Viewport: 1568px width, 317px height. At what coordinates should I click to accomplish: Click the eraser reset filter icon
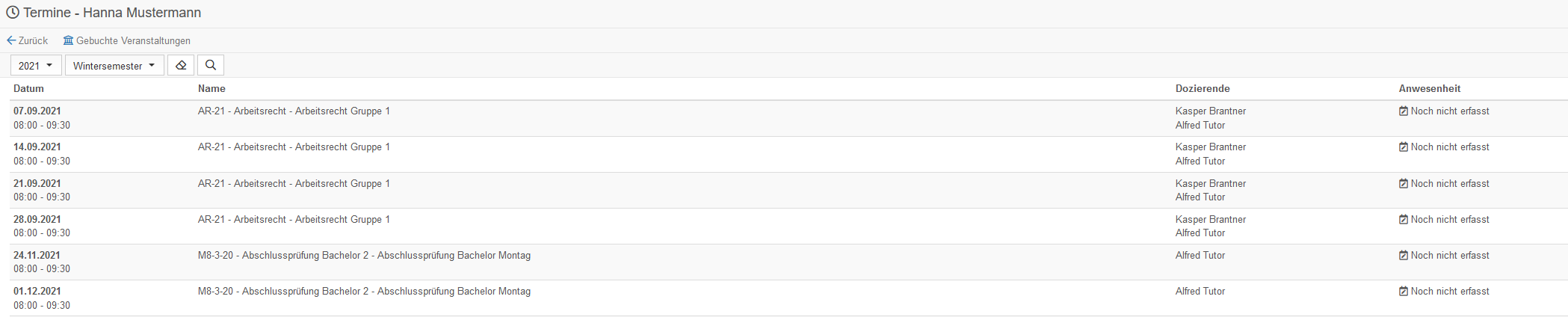click(181, 66)
